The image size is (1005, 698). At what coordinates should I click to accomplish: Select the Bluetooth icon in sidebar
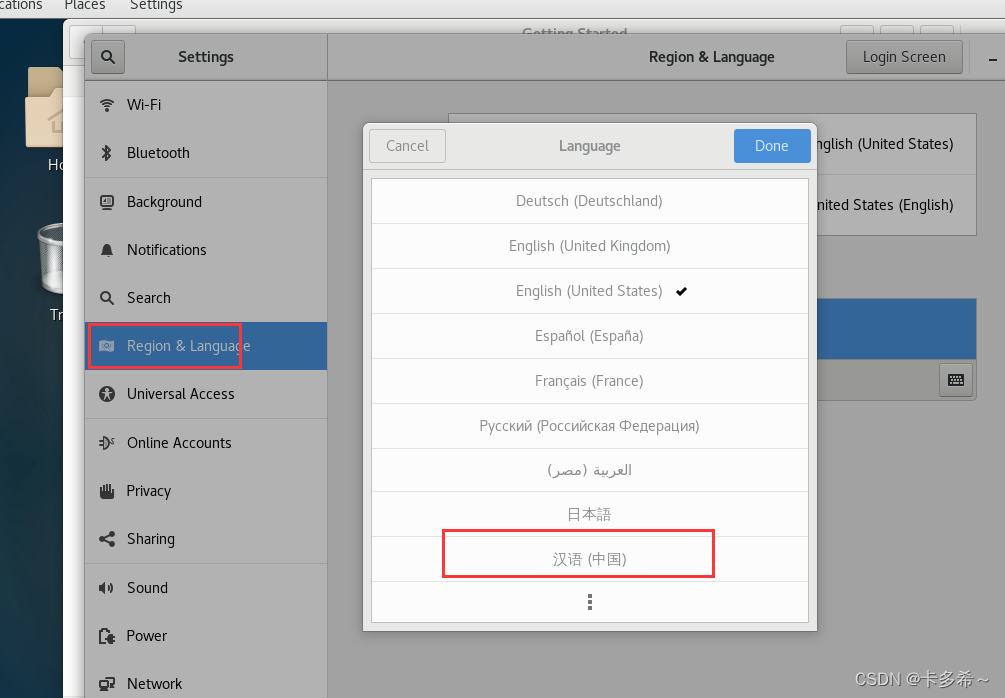107,153
